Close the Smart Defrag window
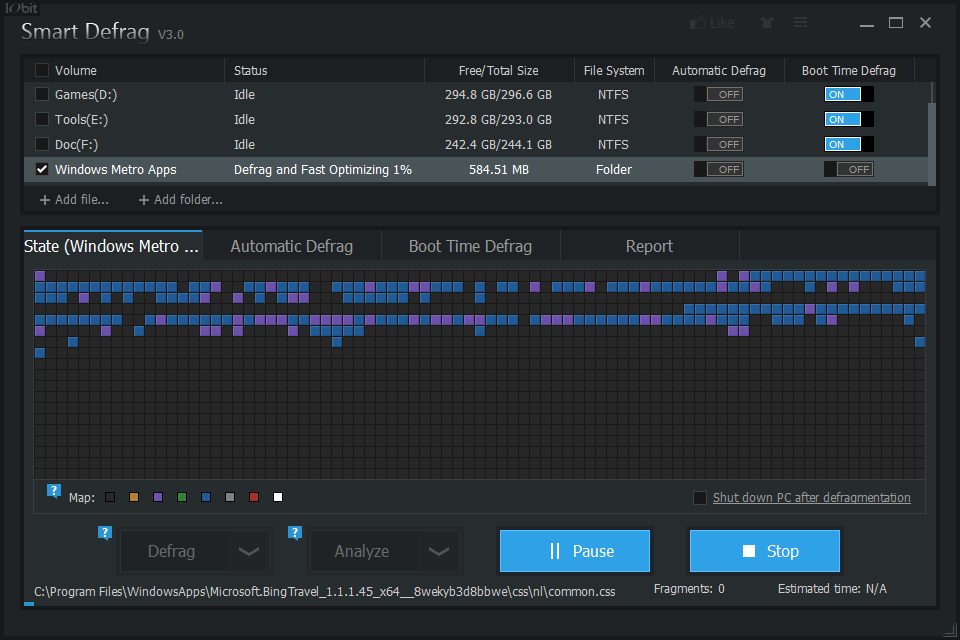The height and width of the screenshot is (640, 960). click(925, 23)
